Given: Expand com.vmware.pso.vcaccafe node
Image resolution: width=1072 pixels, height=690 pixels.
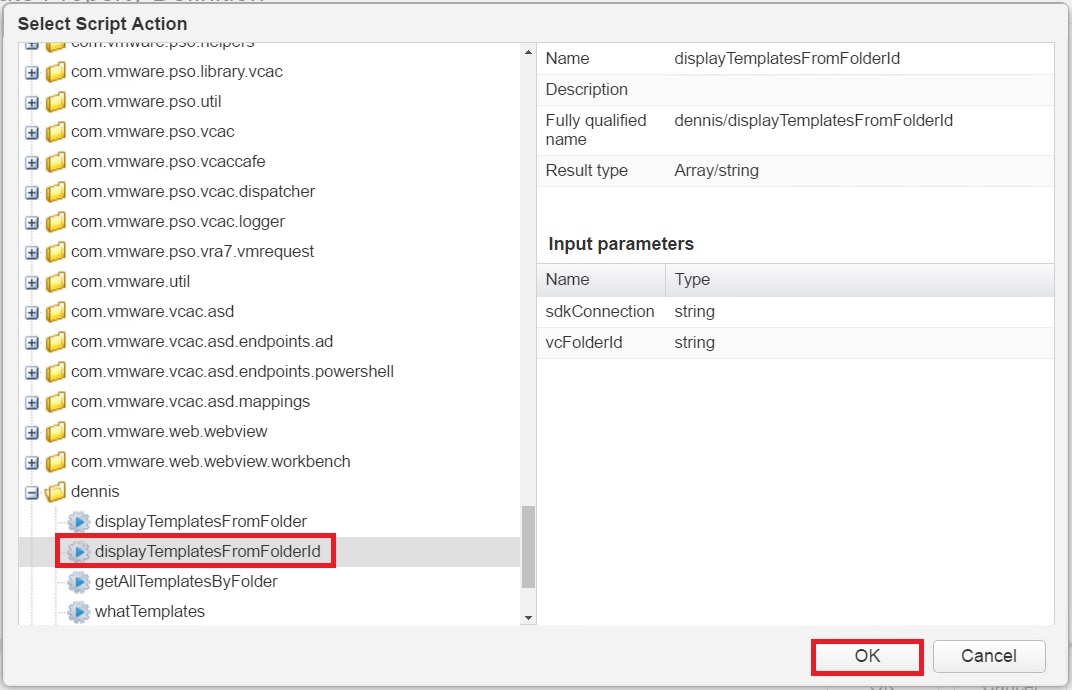Looking at the screenshot, I should tap(32, 163).
